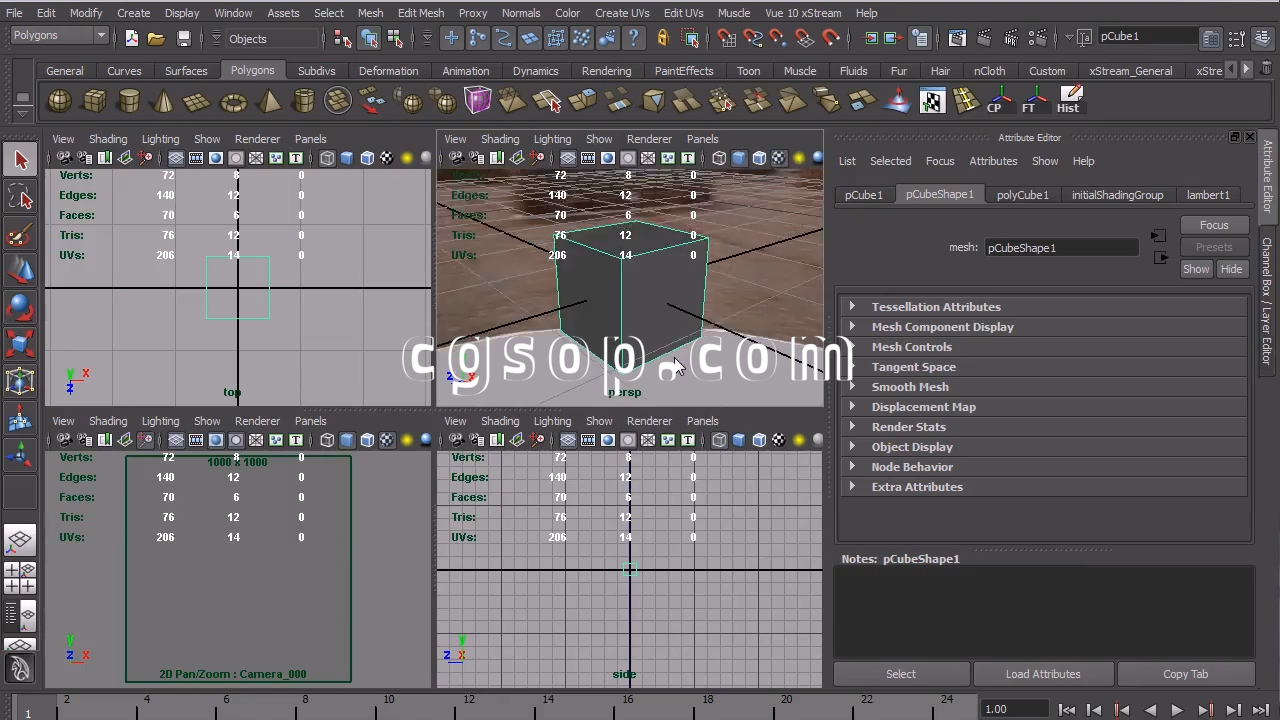Open the Polygons menu set dropdown
The height and width of the screenshot is (720, 1280).
click(x=59, y=36)
